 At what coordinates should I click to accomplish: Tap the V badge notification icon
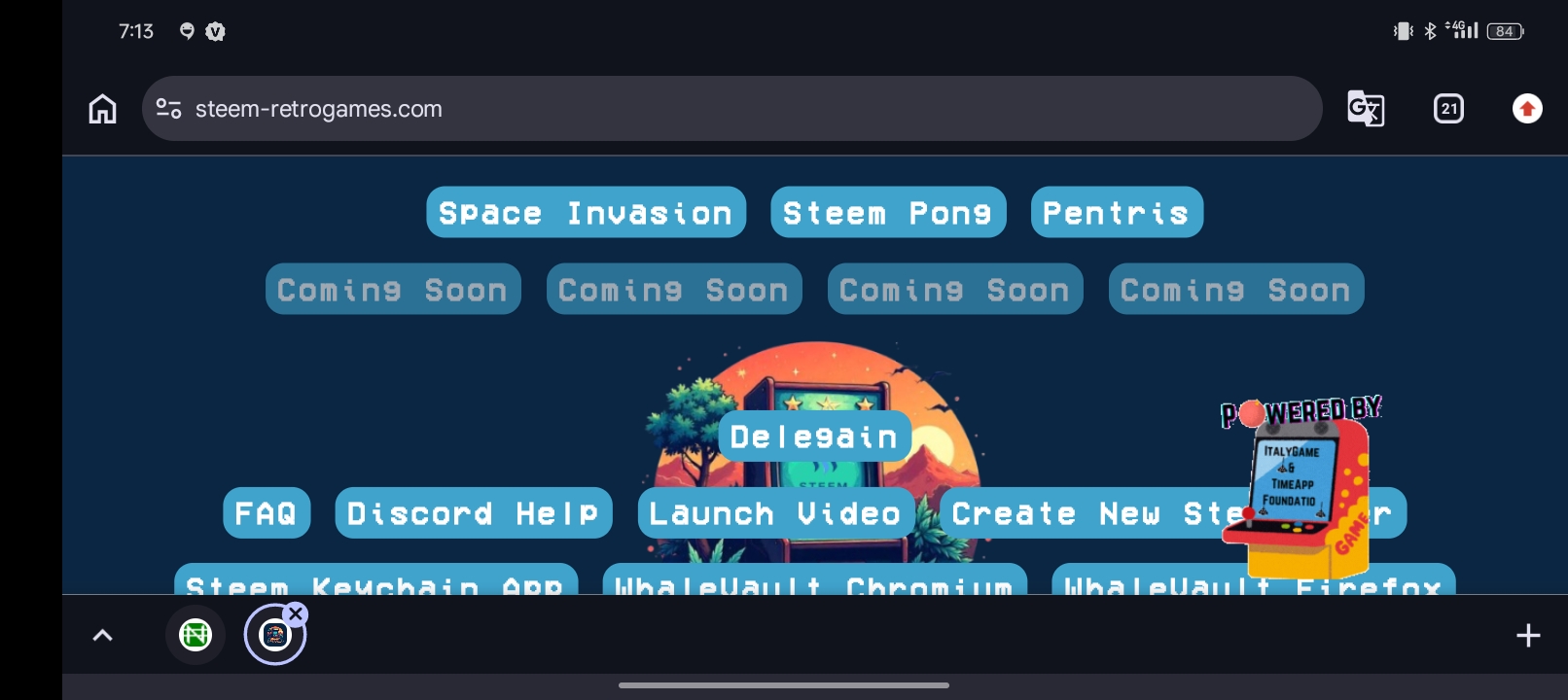(x=215, y=32)
